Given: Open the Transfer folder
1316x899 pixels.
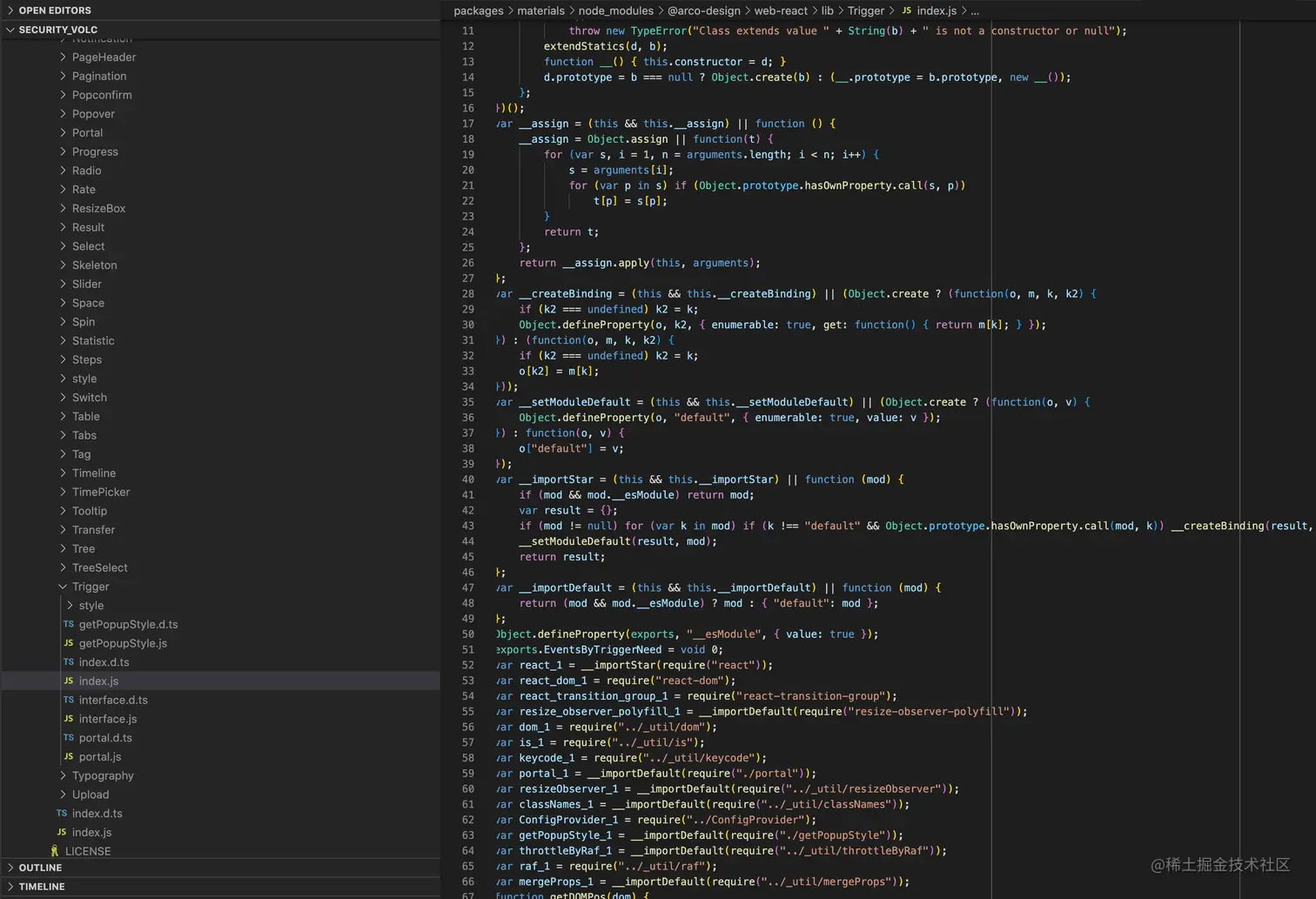Looking at the screenshot, I should pyautogui.click(x=93, y=529).
